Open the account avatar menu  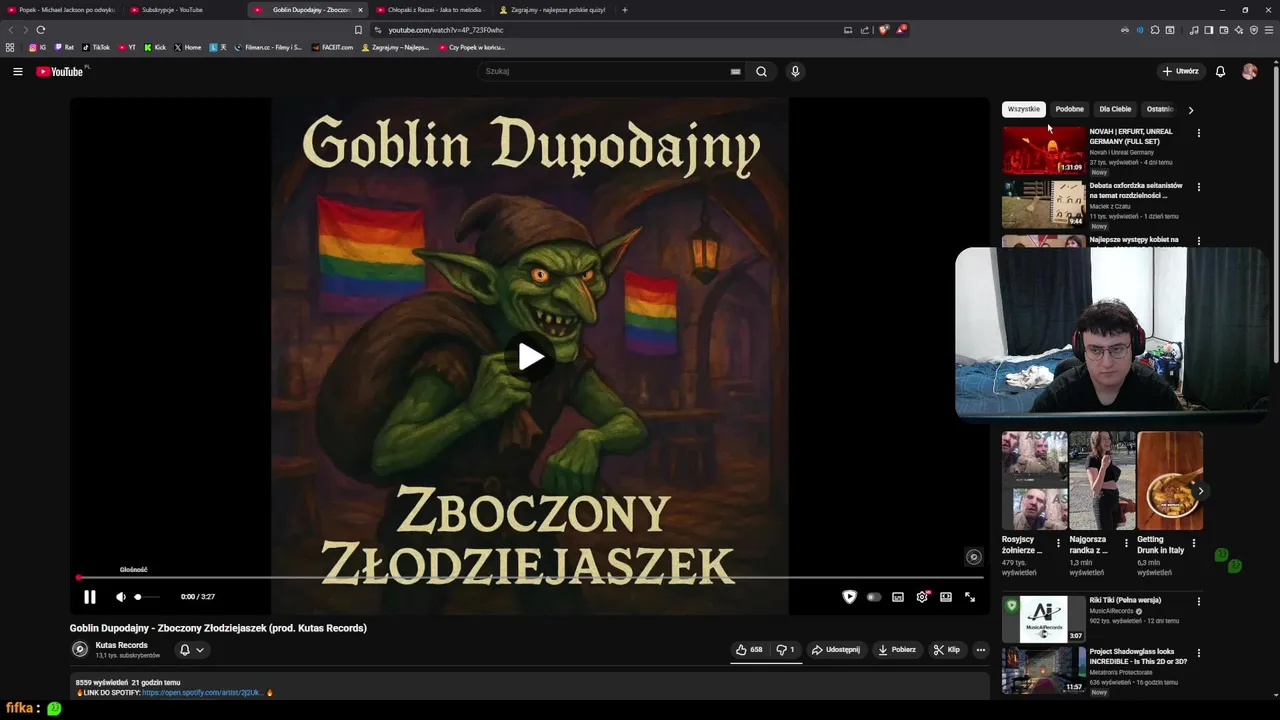coord(1249,71)
